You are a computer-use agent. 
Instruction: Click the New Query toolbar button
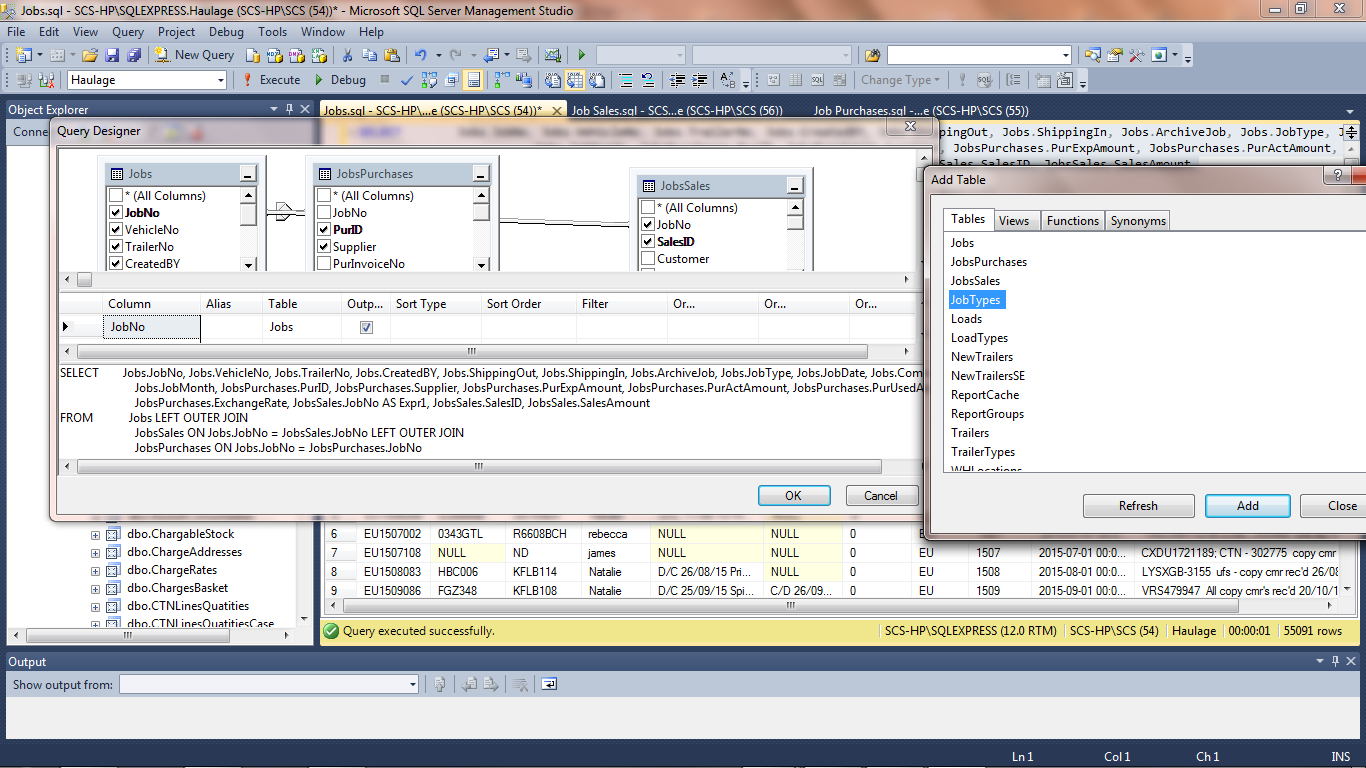(195, 55)
